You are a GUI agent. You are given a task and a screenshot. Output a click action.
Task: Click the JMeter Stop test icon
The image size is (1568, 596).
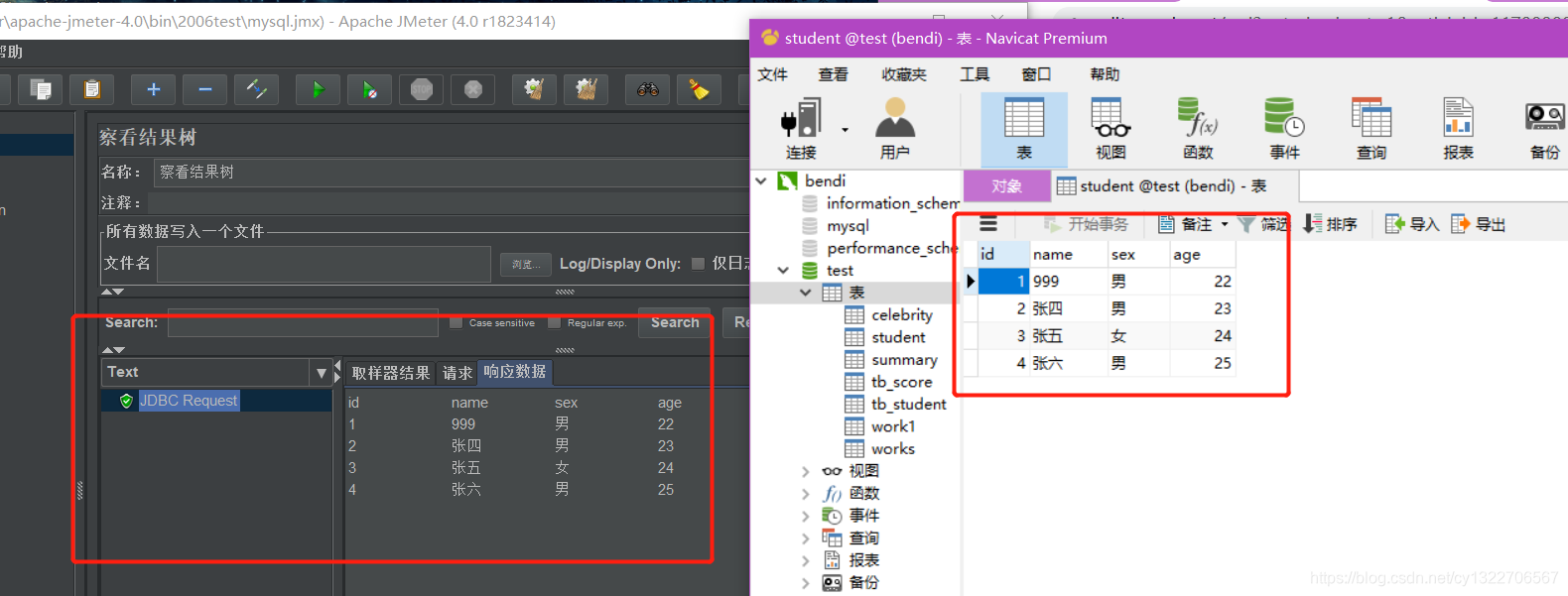point(422,90)
